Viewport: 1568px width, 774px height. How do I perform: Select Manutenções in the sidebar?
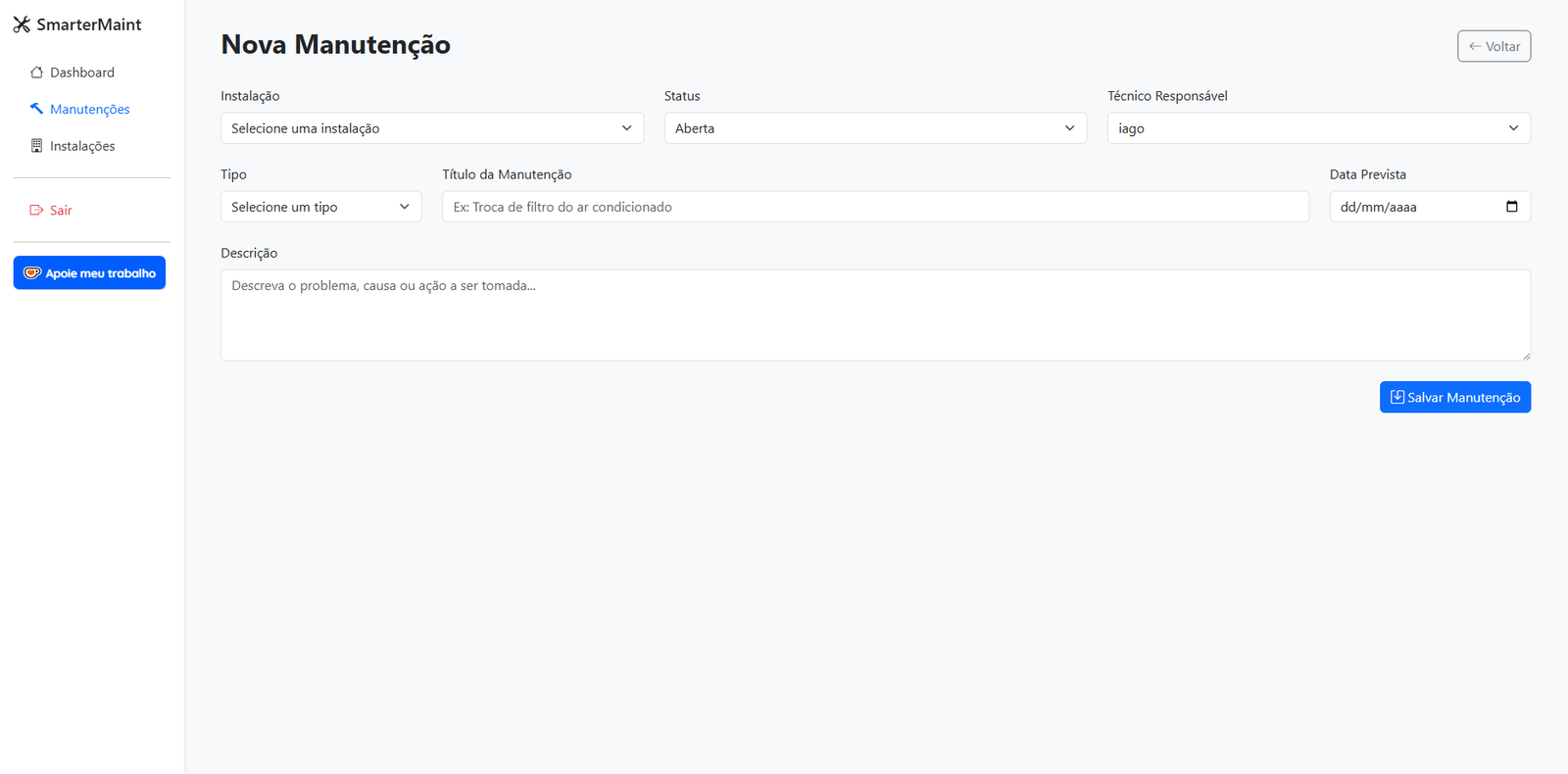(x=89, y=109)
